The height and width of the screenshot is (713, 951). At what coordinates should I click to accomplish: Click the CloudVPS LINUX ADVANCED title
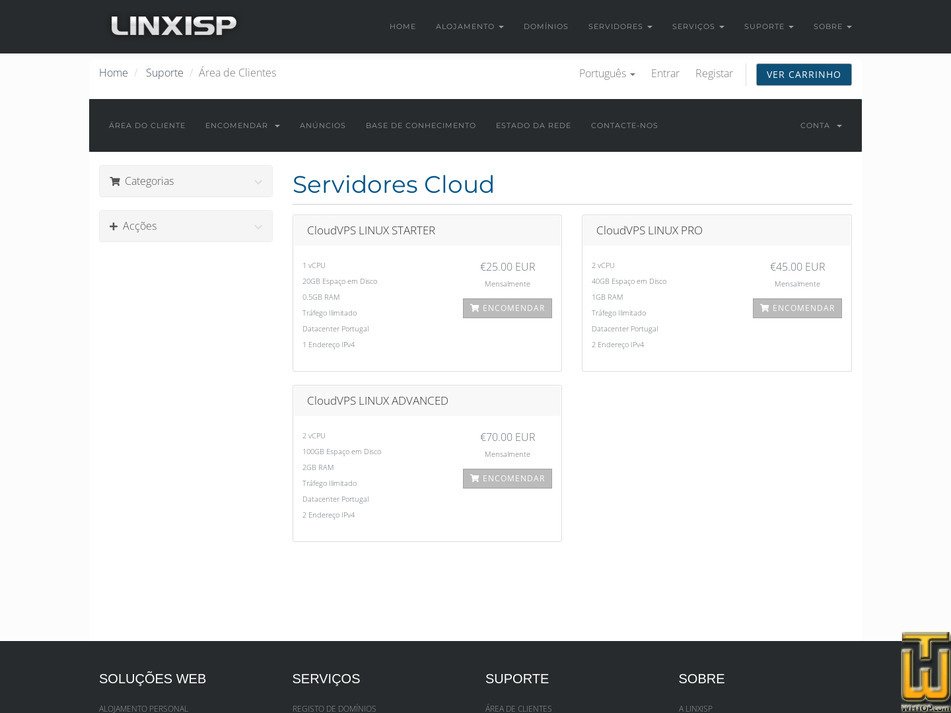click(377, 401)
